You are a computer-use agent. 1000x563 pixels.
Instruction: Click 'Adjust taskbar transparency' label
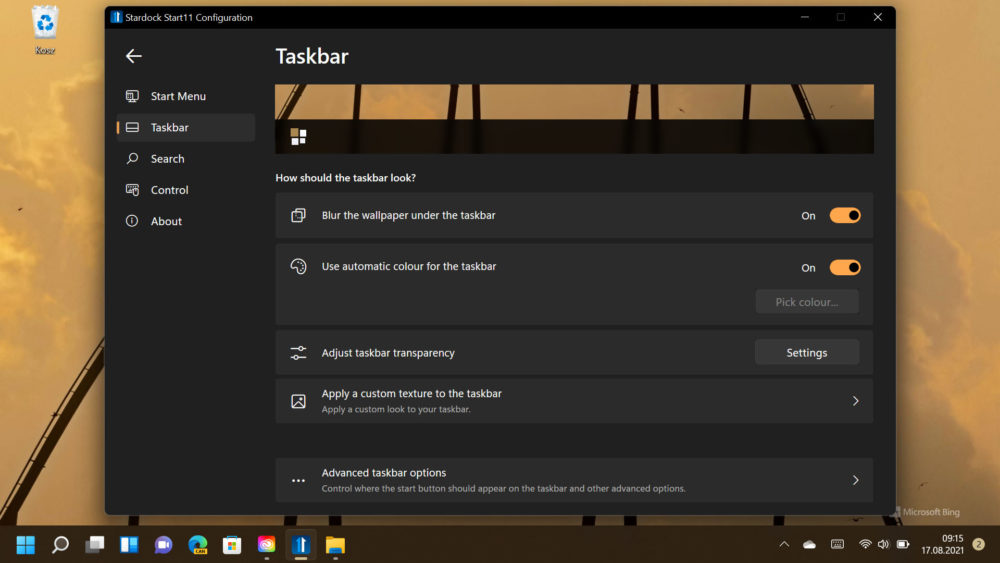click(388, 353)
